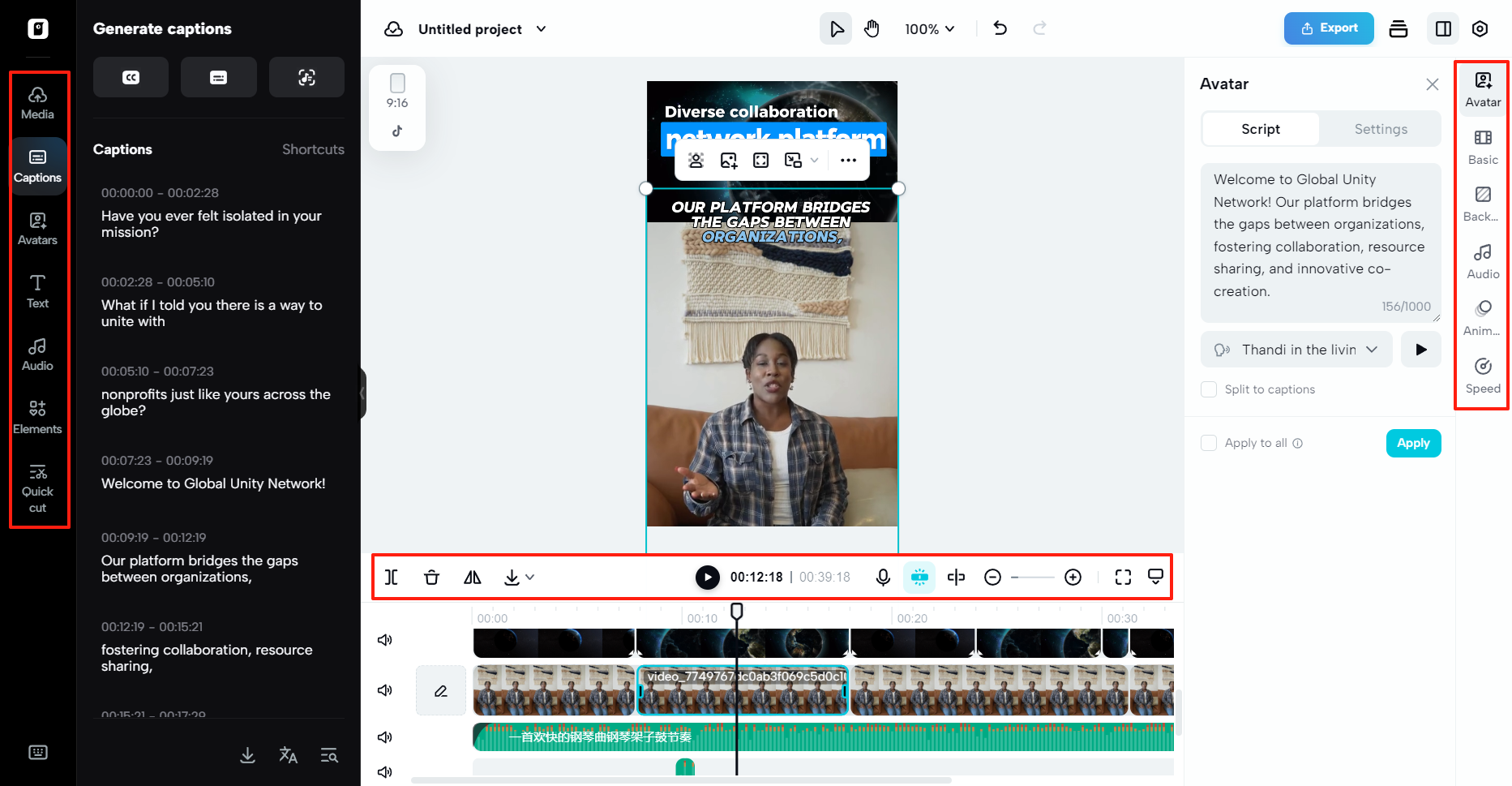Expand the Untitled project dropdown
This screenshot has height=786, width=1512.
coord(542,29)
